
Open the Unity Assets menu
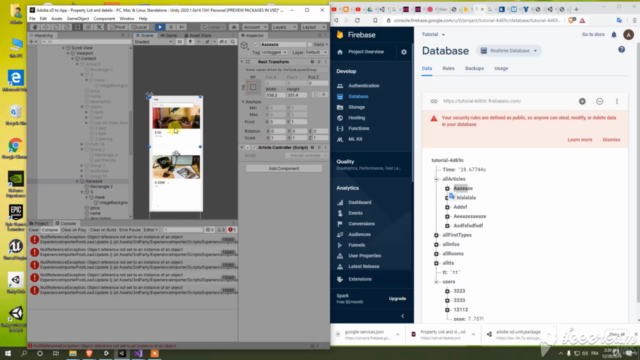[57, 18]
